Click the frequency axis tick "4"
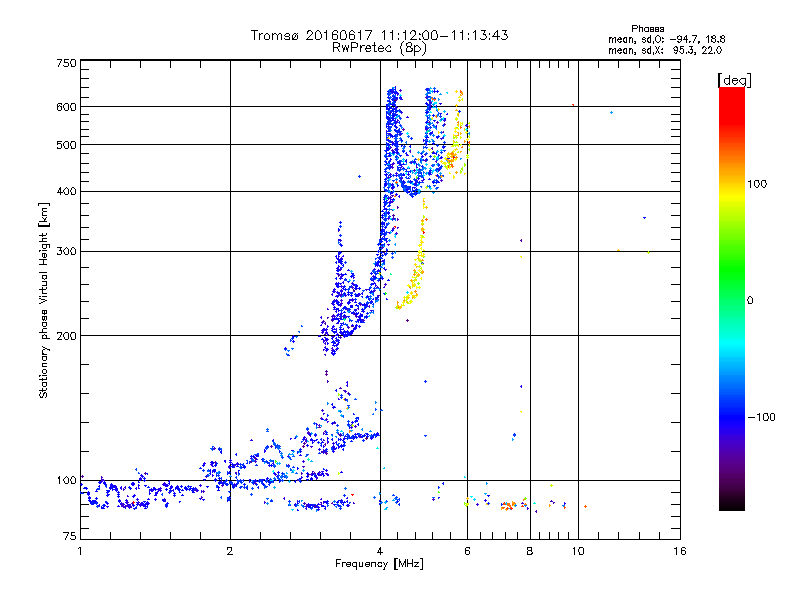 [380, 551]
